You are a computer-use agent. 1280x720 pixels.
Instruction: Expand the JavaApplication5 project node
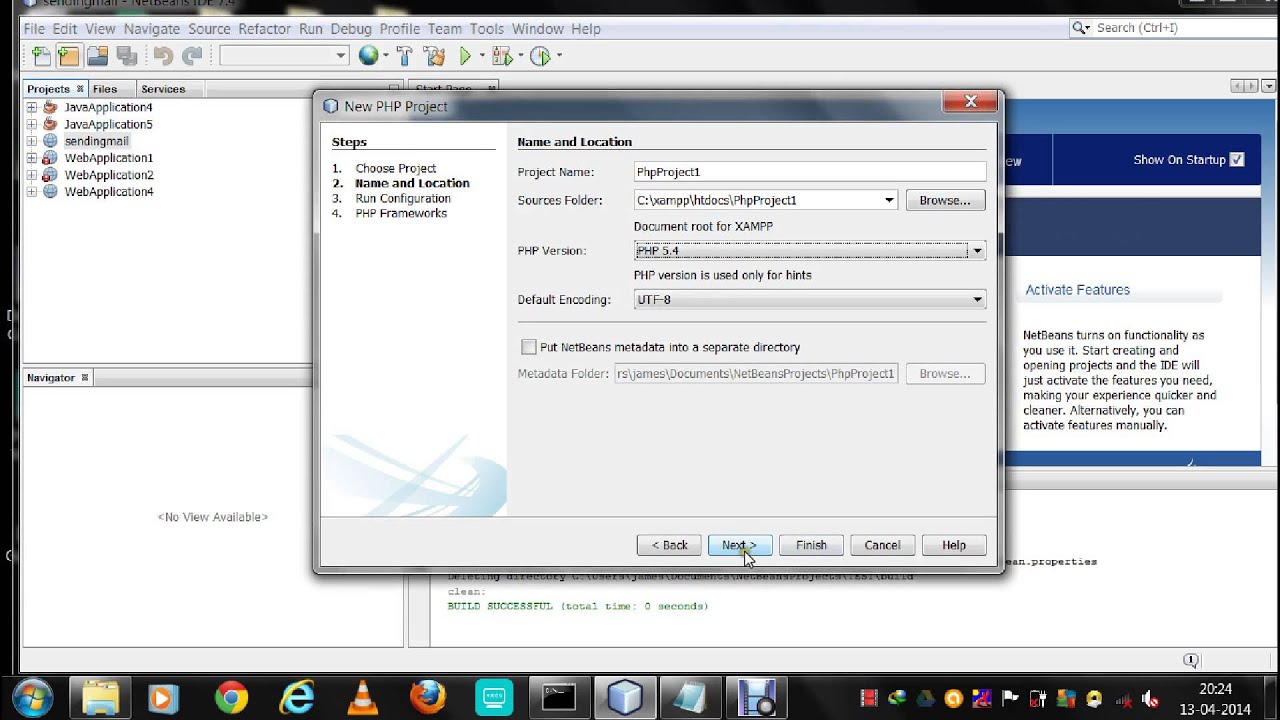32,124
